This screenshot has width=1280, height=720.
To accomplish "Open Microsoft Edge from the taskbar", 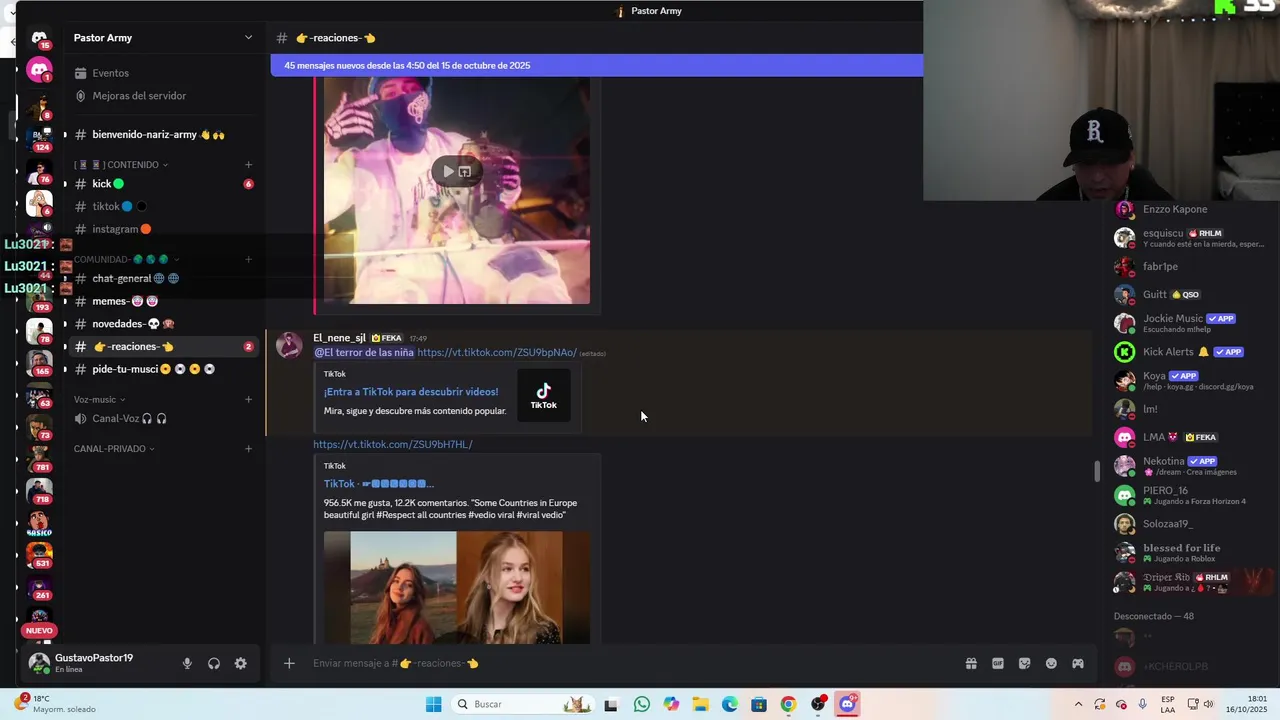I will 730,704.
